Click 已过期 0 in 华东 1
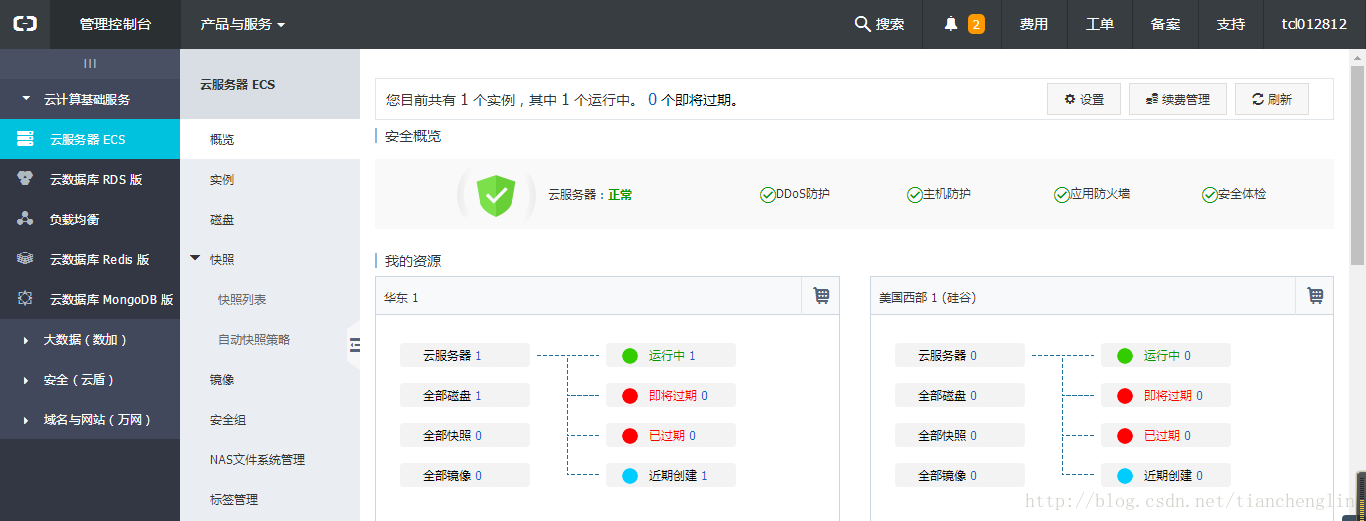Screen dimensions: 1366x521 click(671, 435)
